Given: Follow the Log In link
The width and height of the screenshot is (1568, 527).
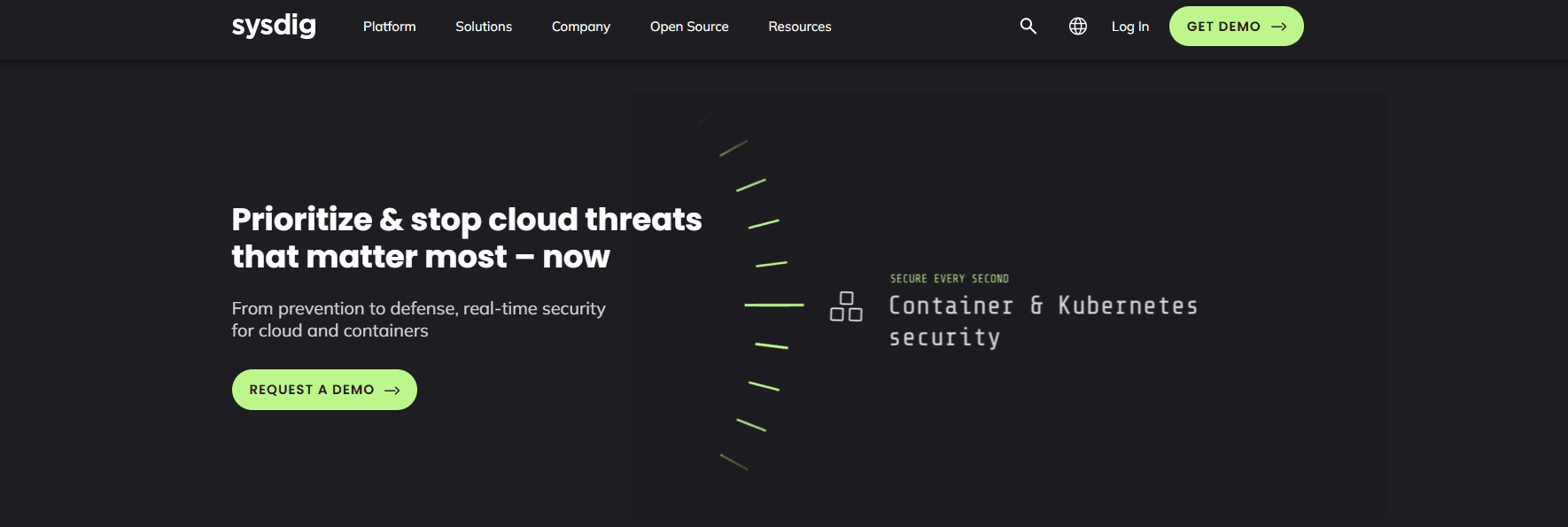Looking at the screenshot, I should pos(1129,27).
